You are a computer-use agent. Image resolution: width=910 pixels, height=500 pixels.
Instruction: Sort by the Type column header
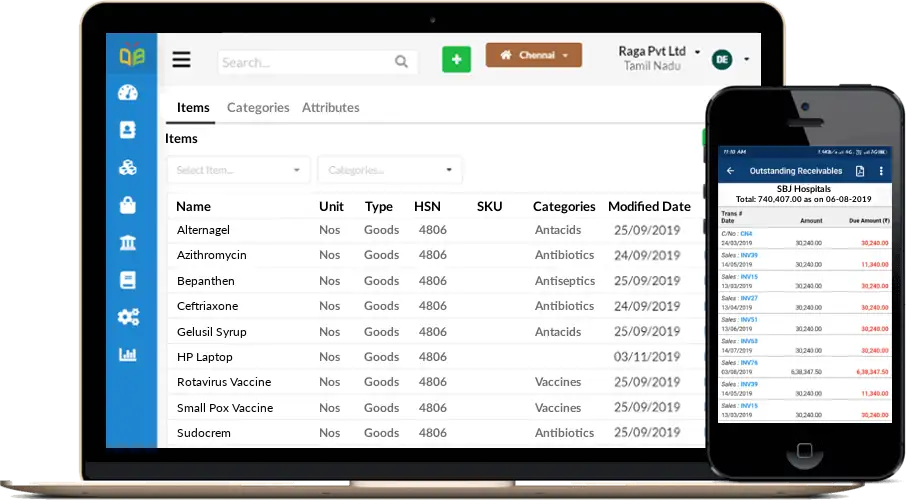(378, 206)
